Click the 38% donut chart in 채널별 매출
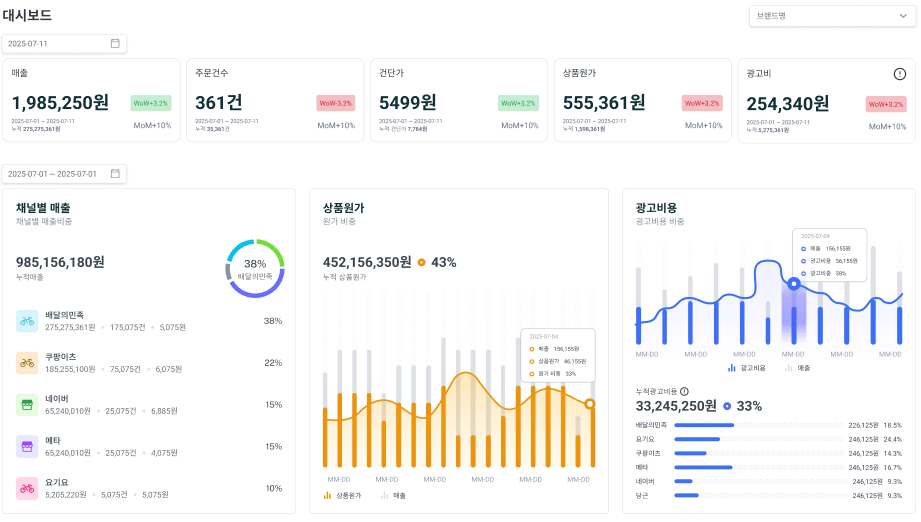The width and height of the screenshot is (921, 522). pyautogui.click(x=255, y=268)
